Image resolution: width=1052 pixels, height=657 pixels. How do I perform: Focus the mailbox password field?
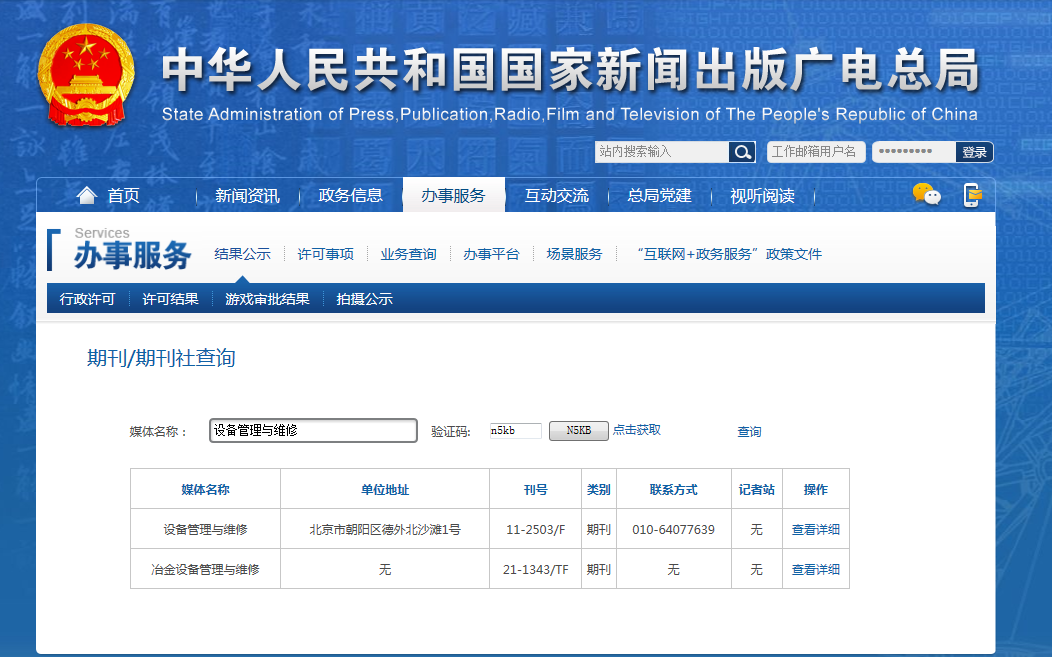click(x=914, y=152)
